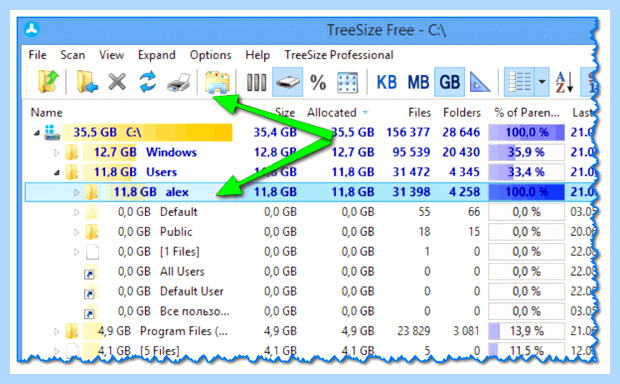Click the printer icon in the toolbar

click(x=179, y=83)
